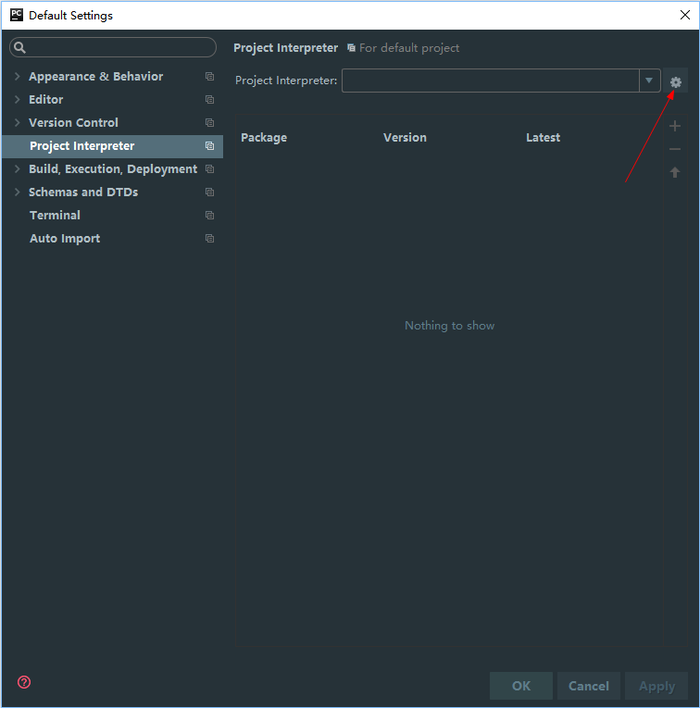Click the minus icon to uninstall package
700x708 pixels.
[x=675, y=149]
